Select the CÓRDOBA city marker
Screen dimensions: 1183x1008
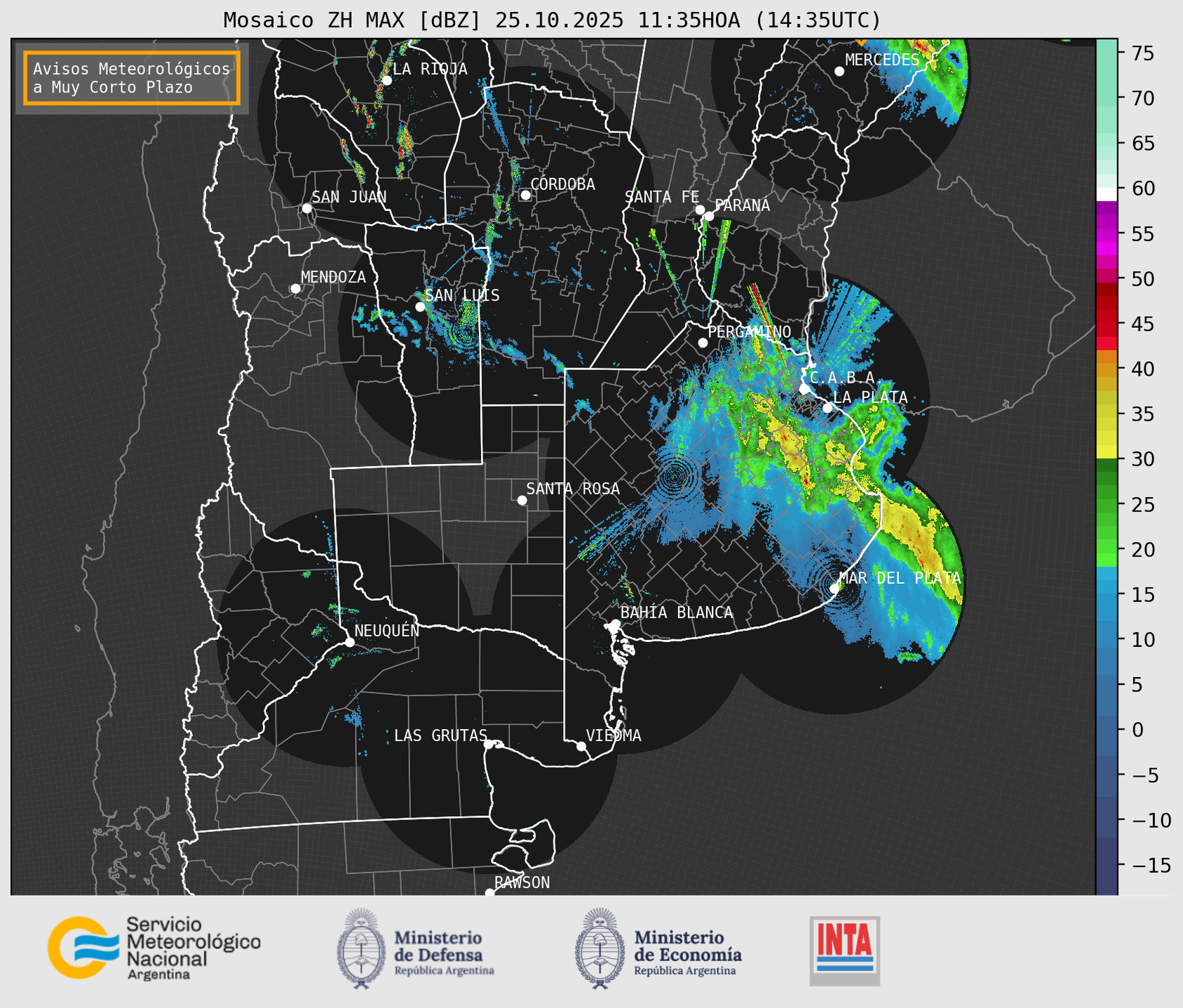click(525, 195)
